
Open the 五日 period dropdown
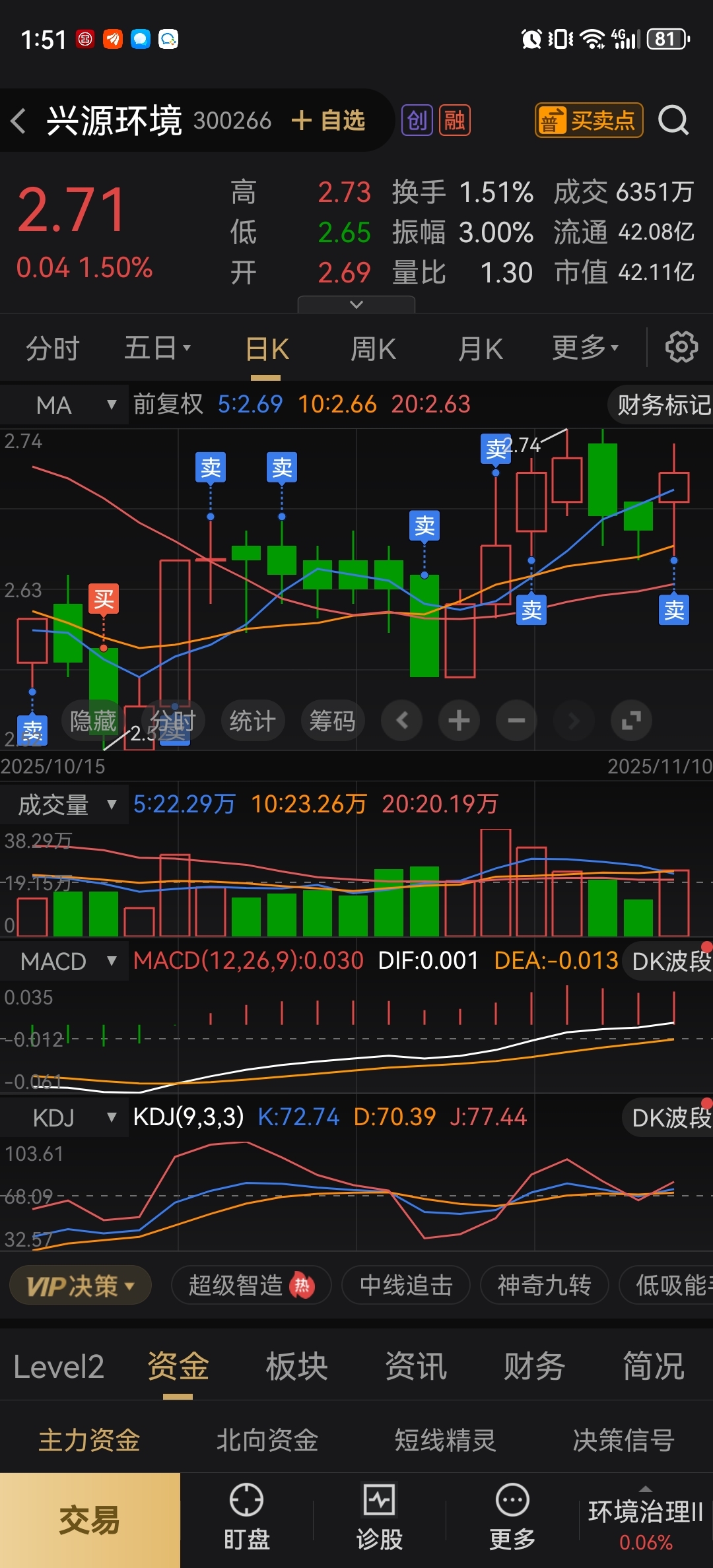[157, 348]
